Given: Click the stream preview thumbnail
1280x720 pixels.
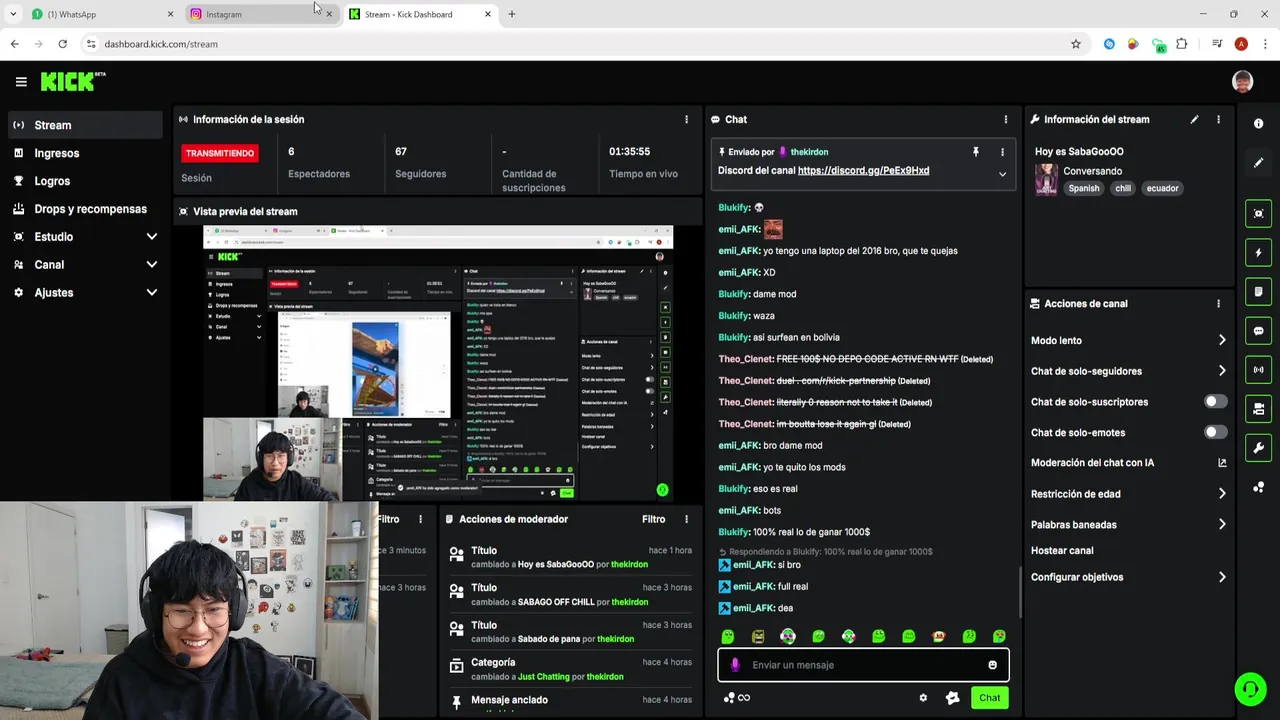Looking at the screenshot, I should coord(438,362).
